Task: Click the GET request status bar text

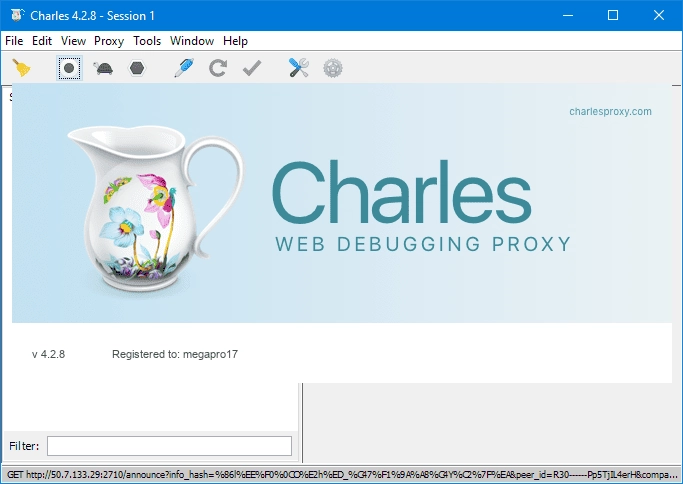Action: point(342,474)
